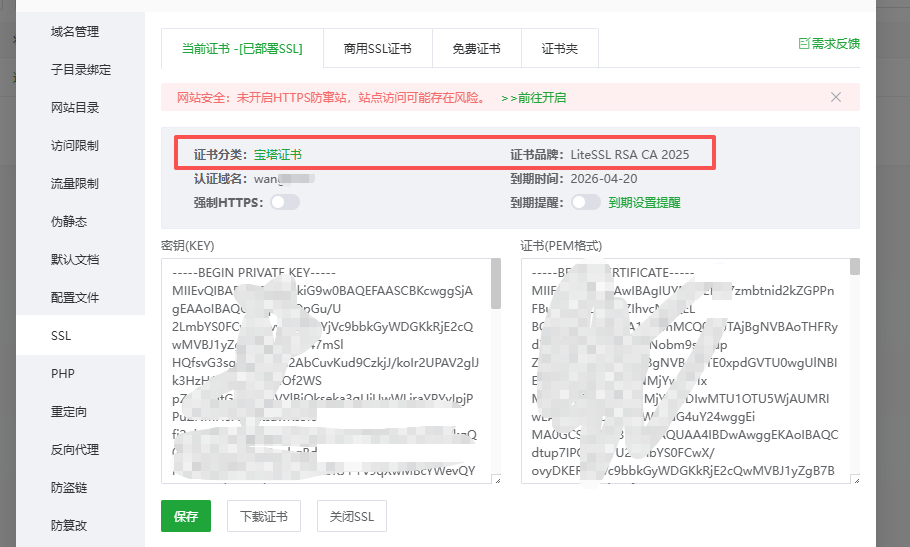Open 域名管理 in the sidebar

75,32
